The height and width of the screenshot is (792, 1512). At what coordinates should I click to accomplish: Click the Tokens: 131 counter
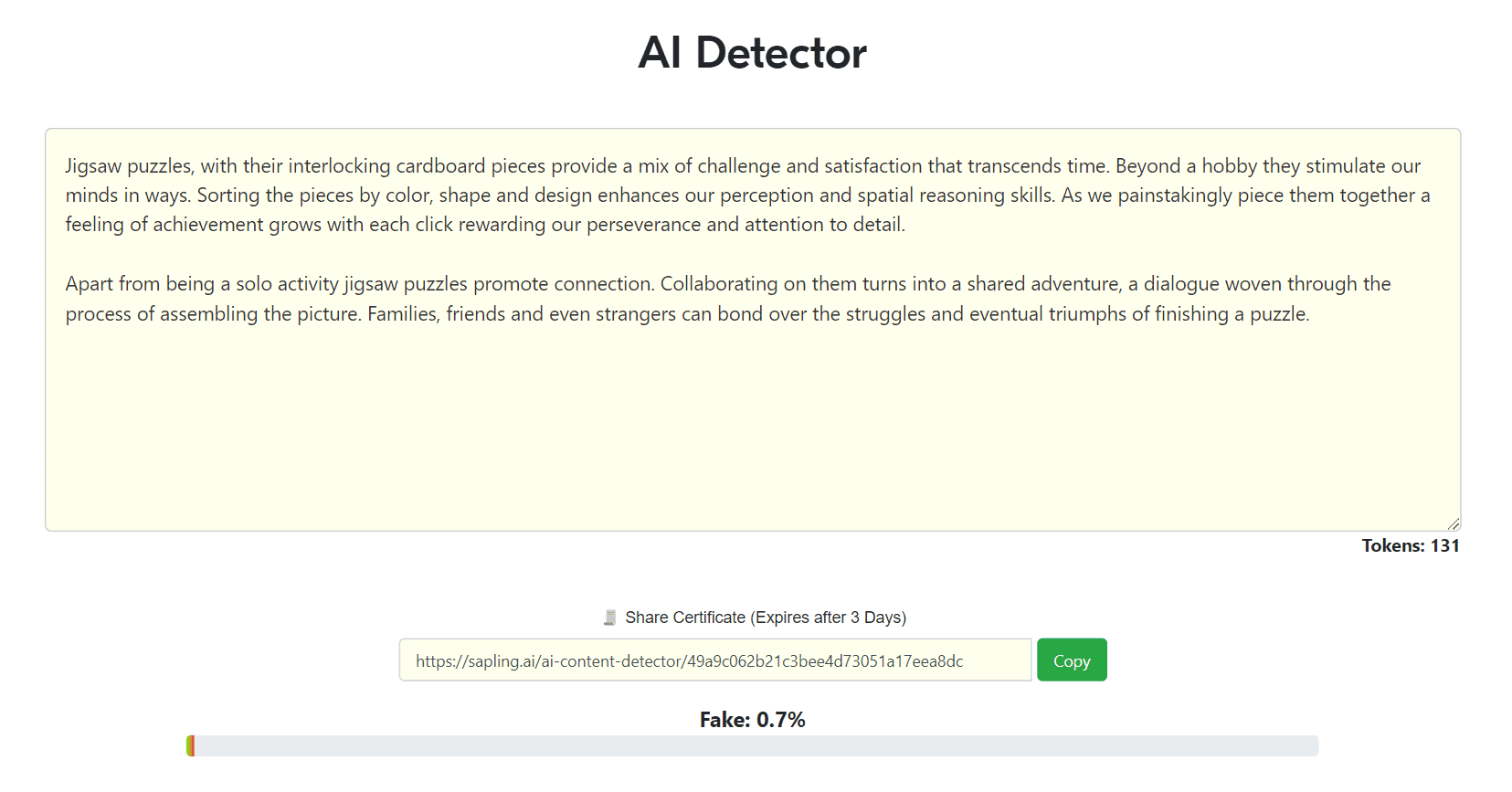[x=1411, y=546]
